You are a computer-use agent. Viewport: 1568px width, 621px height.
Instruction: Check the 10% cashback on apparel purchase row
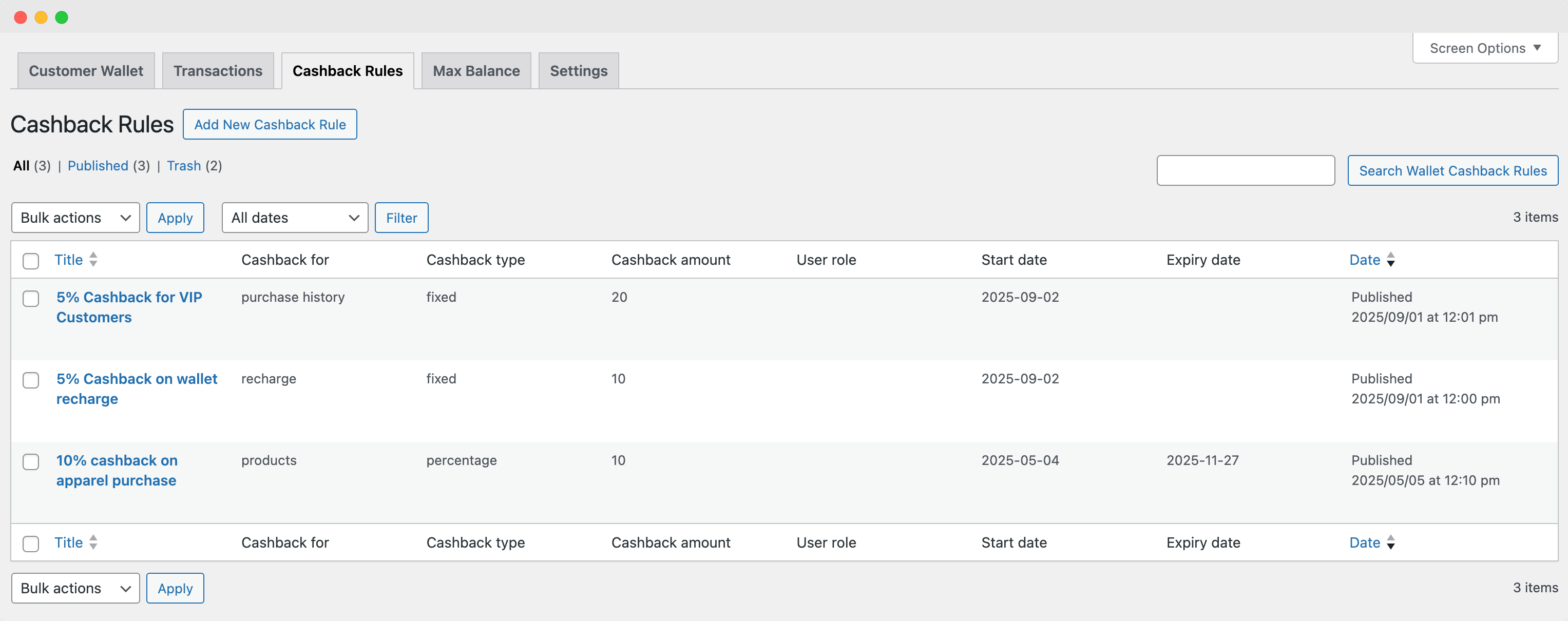tap(30, 462)
